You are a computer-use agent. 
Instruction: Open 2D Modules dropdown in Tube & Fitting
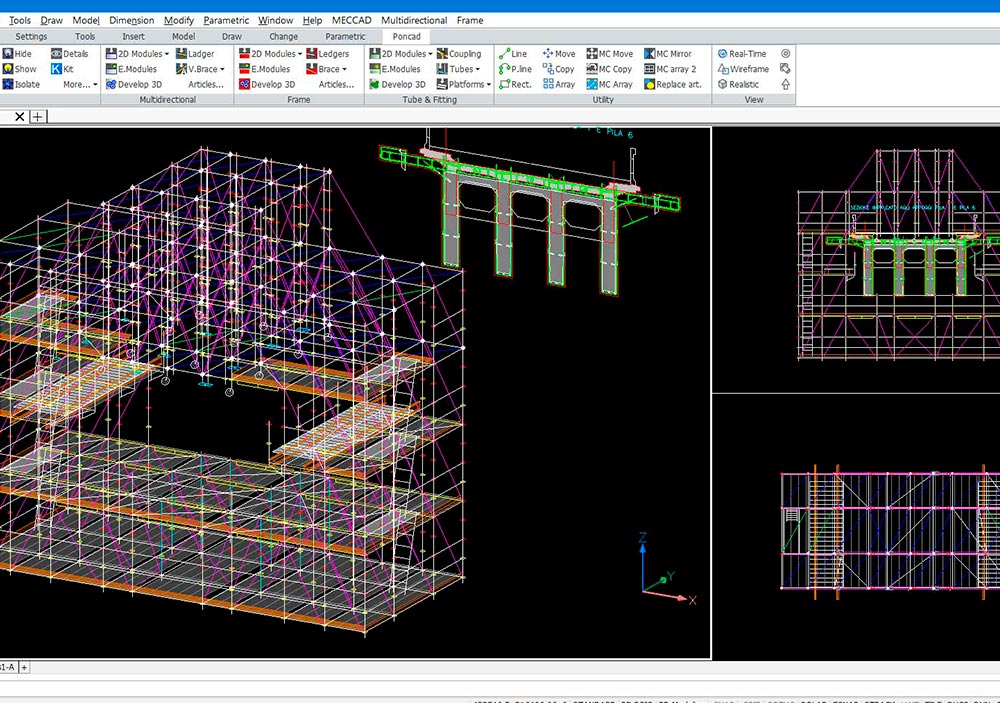click(401, 54)
